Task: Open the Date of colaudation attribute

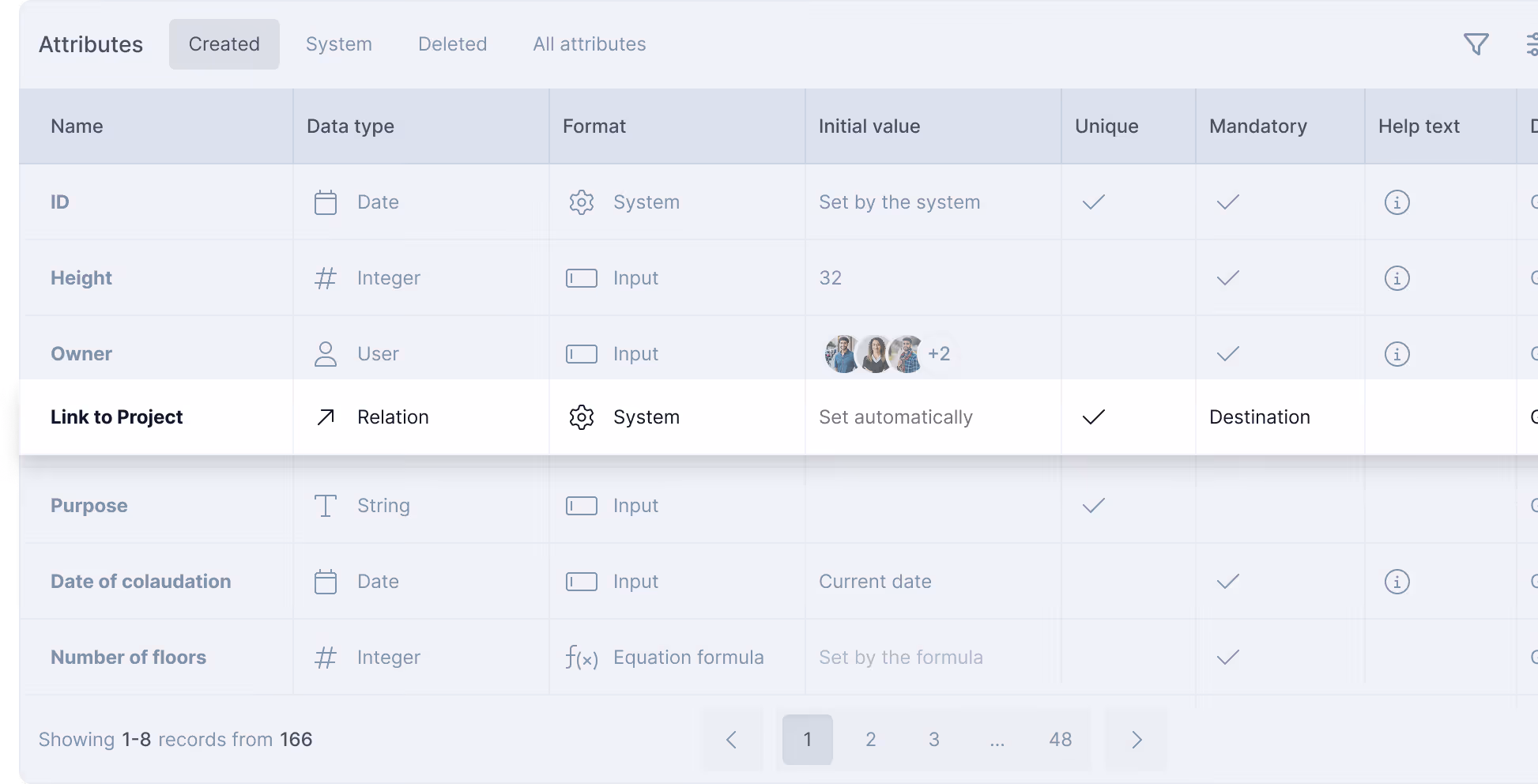Action: point(141,582)
